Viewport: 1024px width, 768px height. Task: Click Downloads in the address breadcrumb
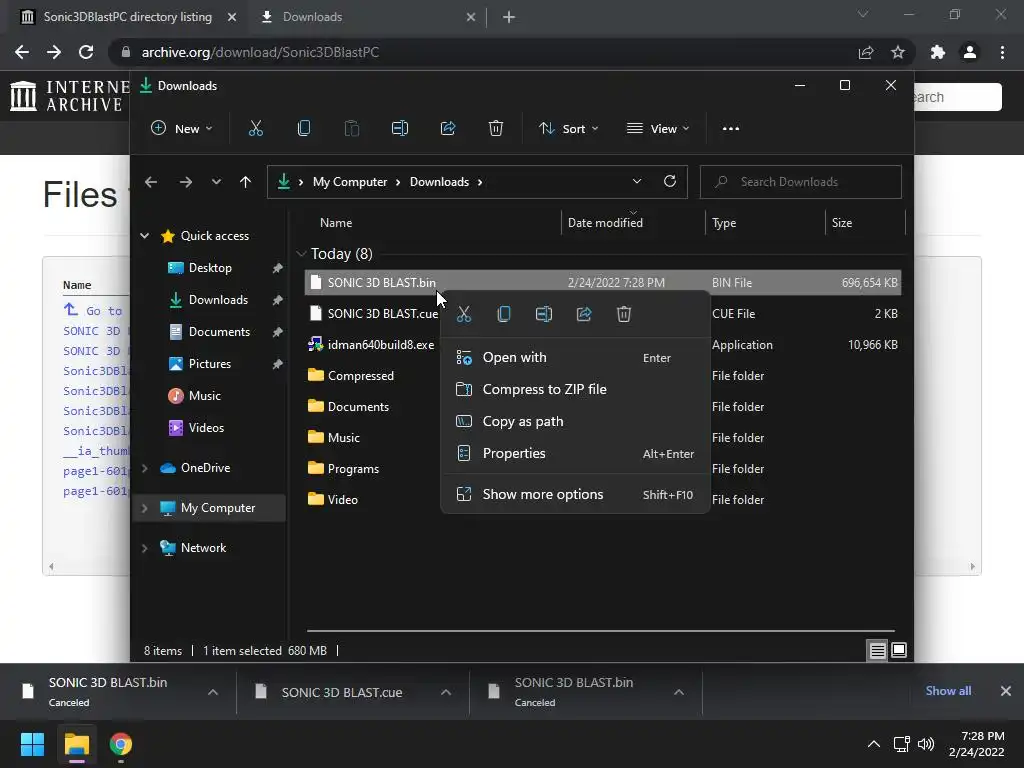(x=440, y=182)
